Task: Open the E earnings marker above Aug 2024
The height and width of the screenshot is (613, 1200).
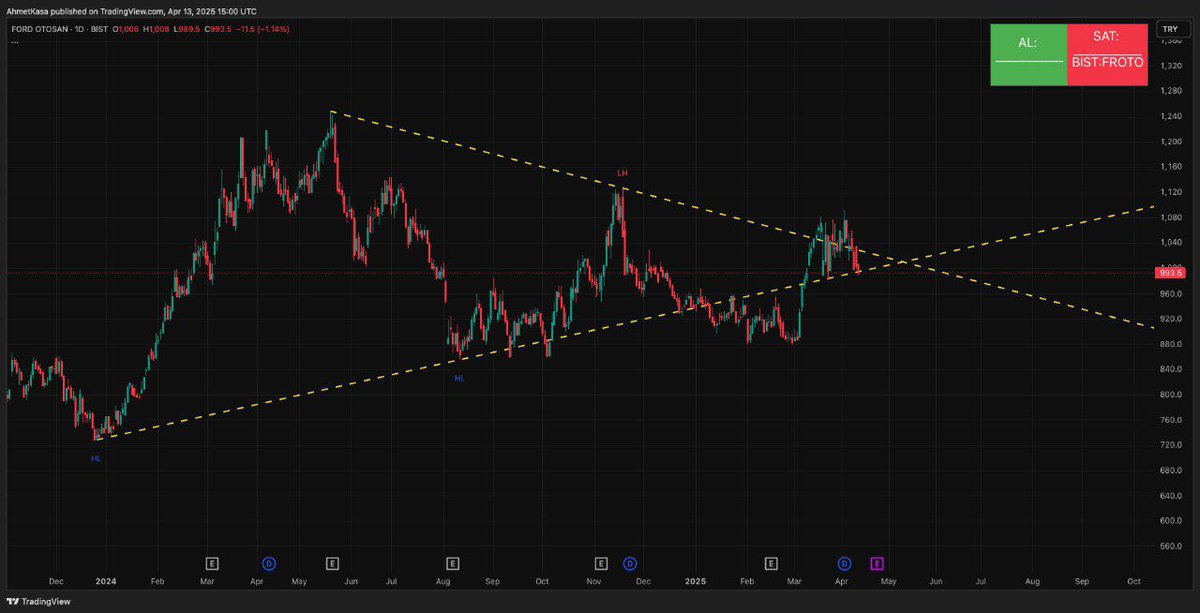Action: [452, 564]
